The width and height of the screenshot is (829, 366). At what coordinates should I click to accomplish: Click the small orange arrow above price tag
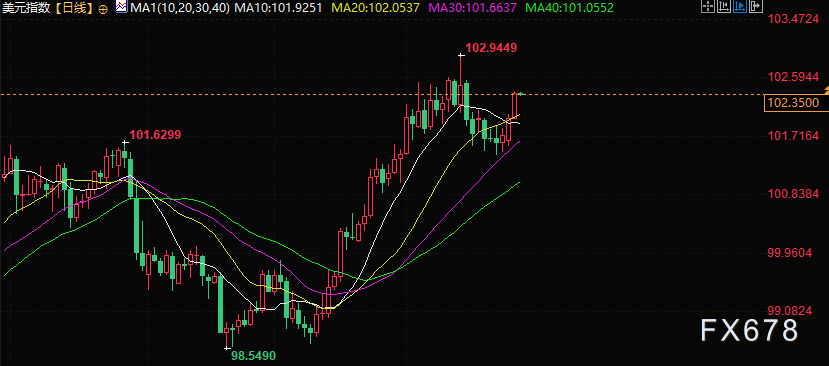826,89
